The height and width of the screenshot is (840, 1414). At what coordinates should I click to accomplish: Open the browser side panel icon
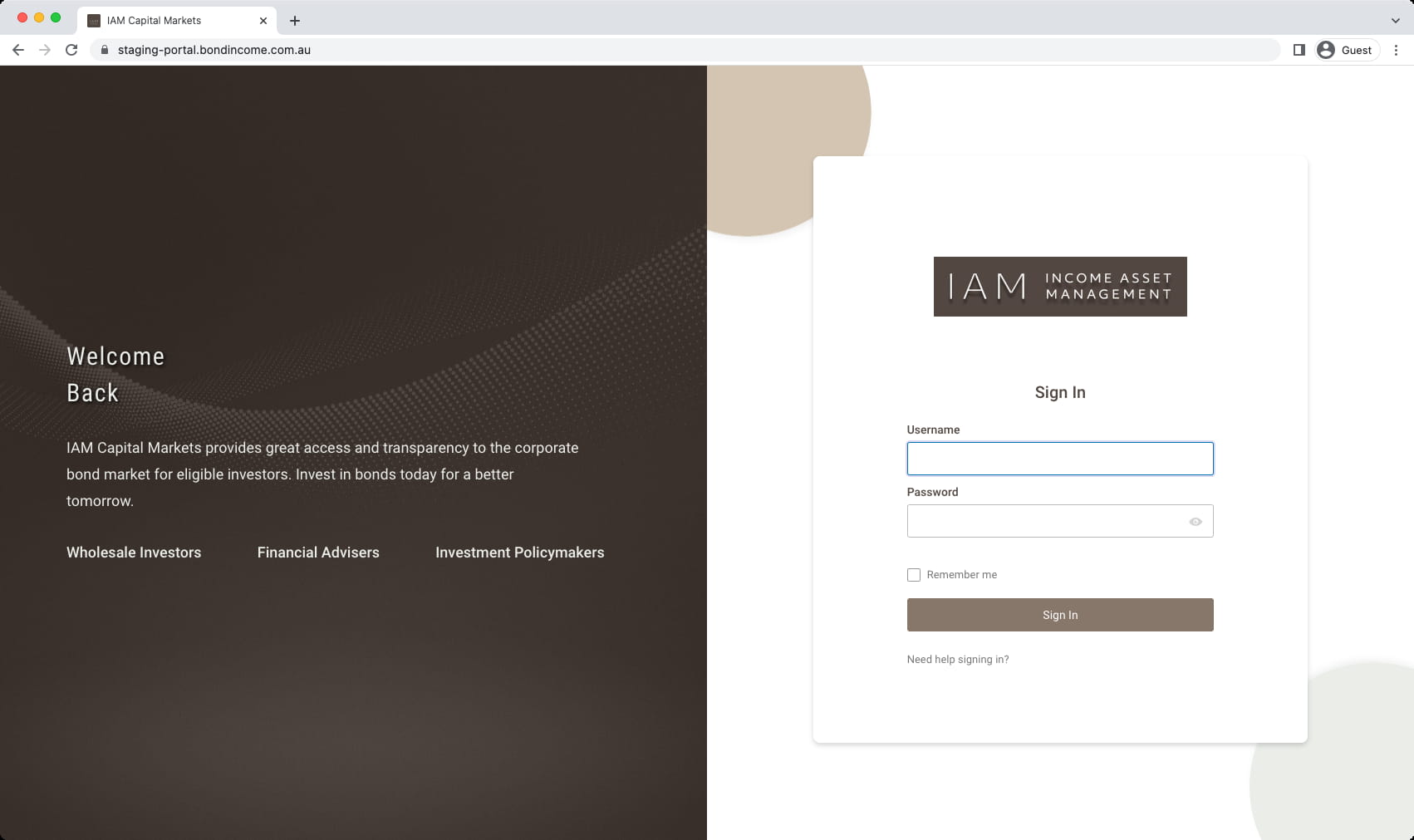(1297, 50)
